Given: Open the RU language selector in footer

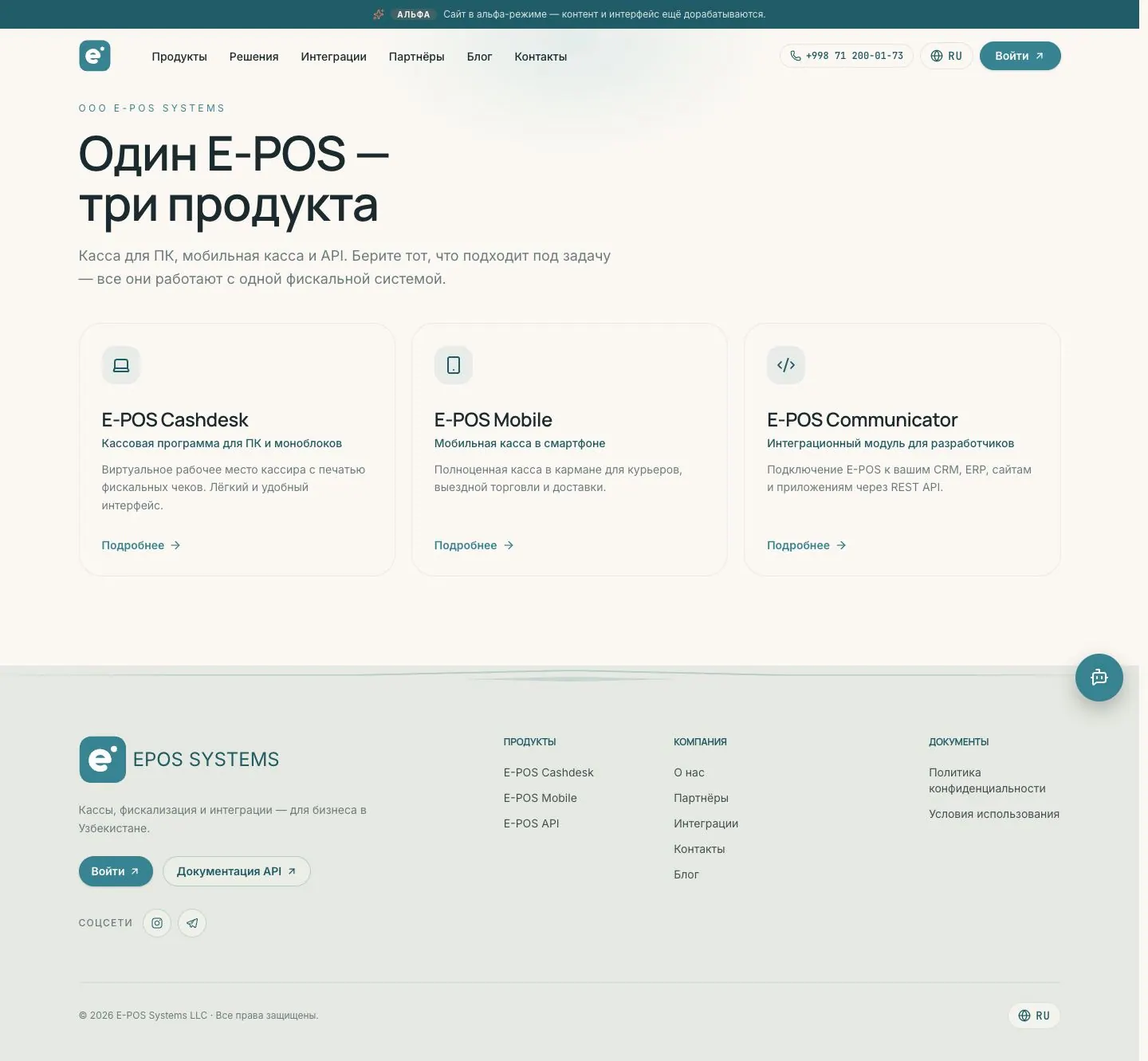Looking at the screenshot, I should [1034, 1016].
